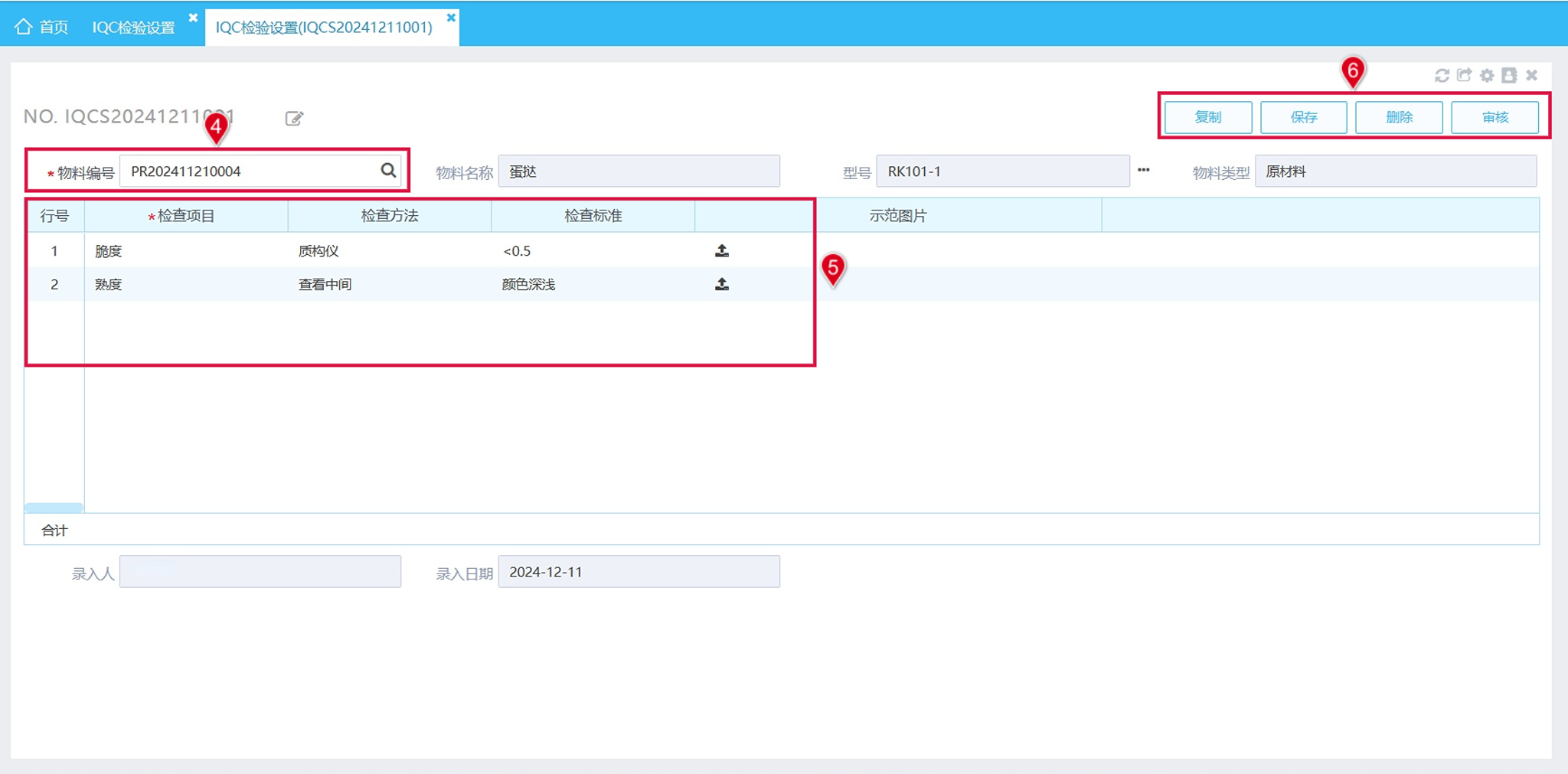This screenshot has width=1568, height=774.
Task: Click the 型号 field showing RK101-1
Action: click(1003, 171)
